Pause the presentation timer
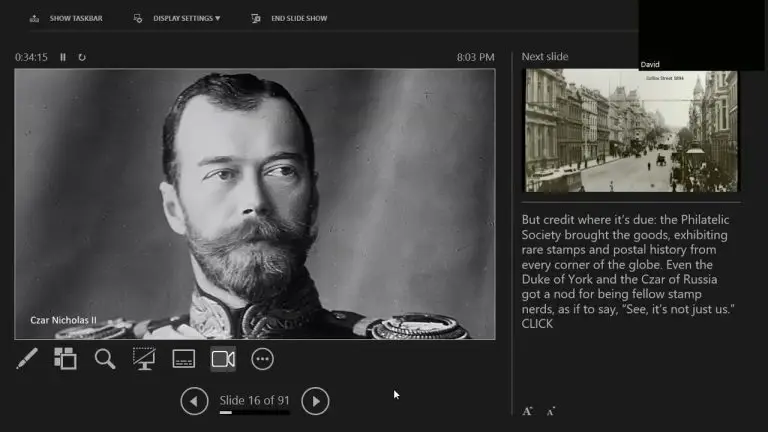Viewport: 768px width, 432px height. tap(63, 57)
